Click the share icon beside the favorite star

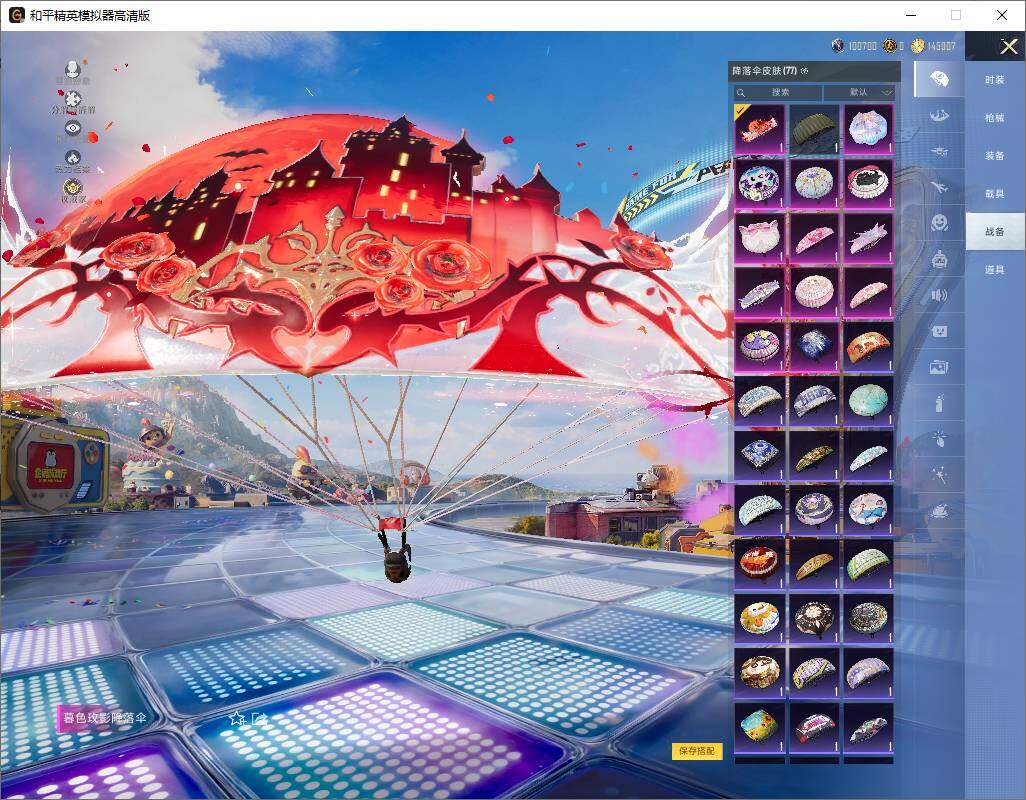(260, 718)
